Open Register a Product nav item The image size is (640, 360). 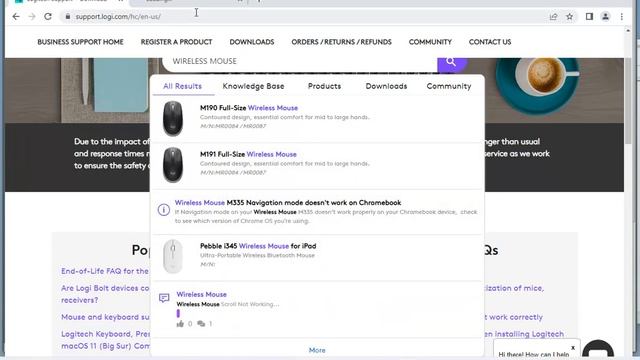pyautogui.click(x=176, y=42)
